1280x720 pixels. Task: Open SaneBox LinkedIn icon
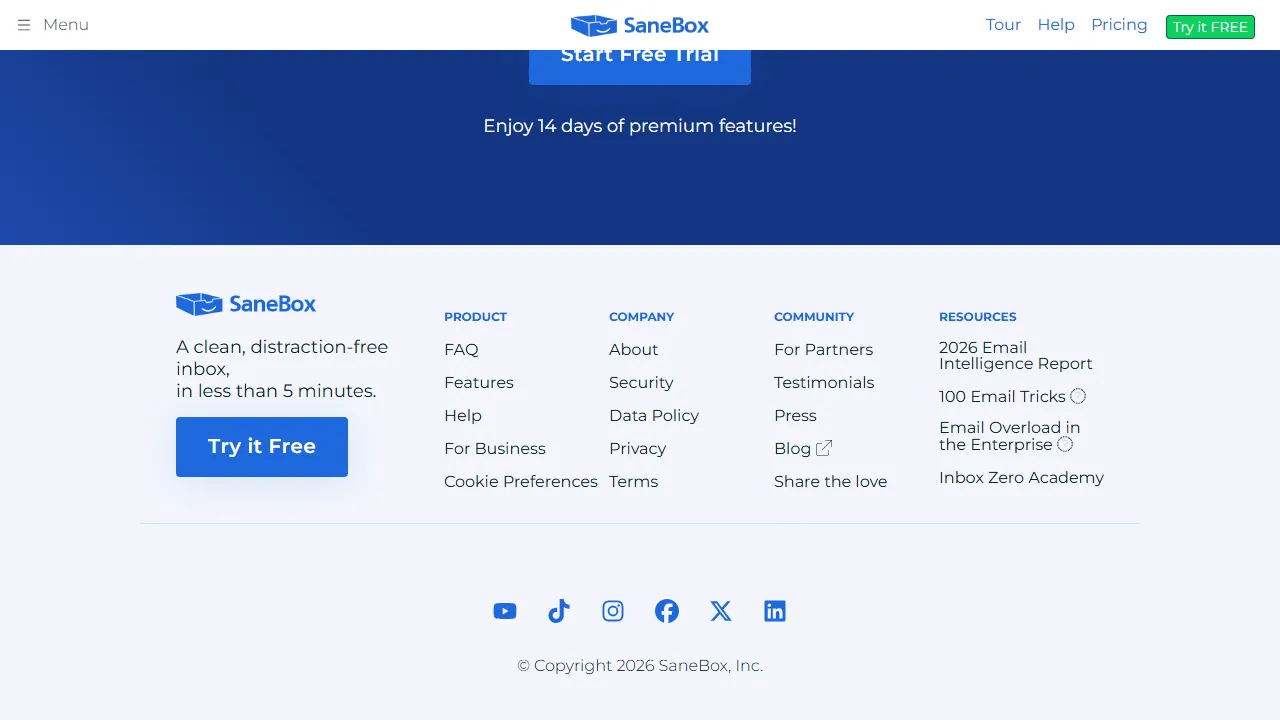coord(775,611)
